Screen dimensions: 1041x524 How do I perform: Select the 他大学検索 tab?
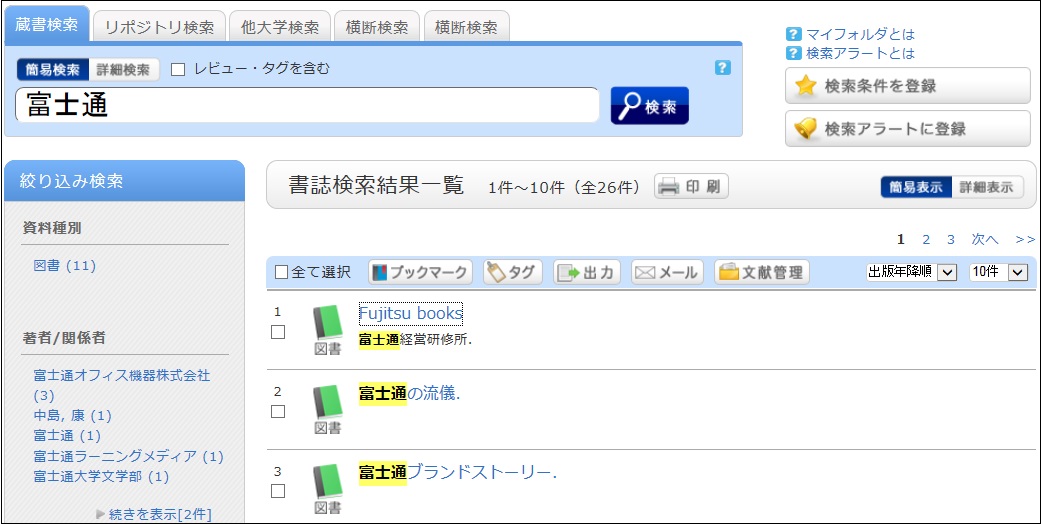tap(280, 27)
